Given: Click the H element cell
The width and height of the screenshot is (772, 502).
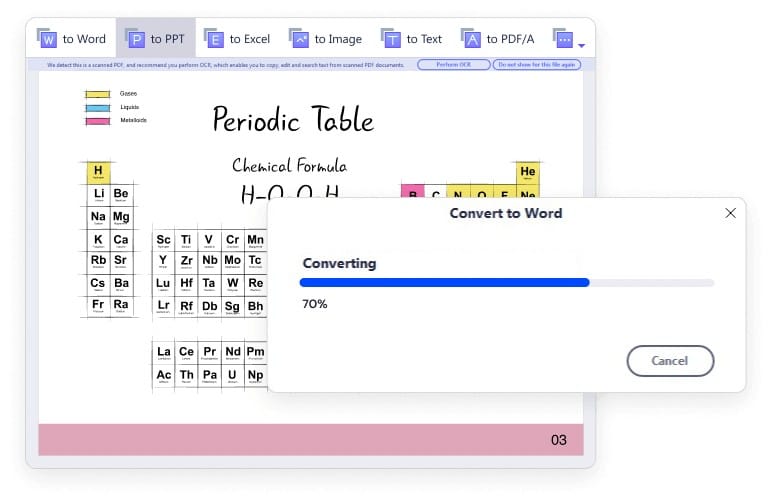Looking at the screenshot, I should [98, 173].
